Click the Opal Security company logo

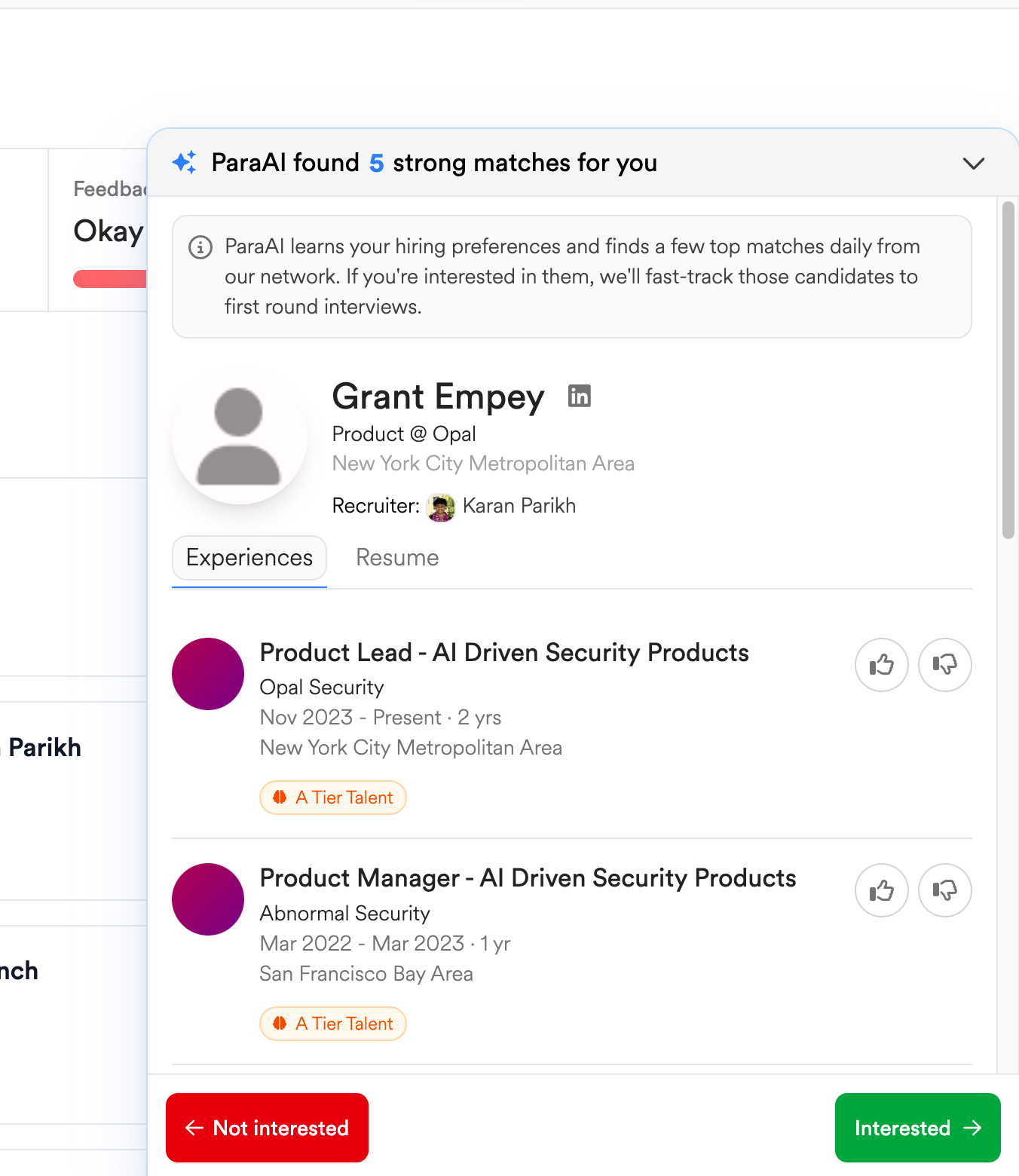click(x=208, y=674)
